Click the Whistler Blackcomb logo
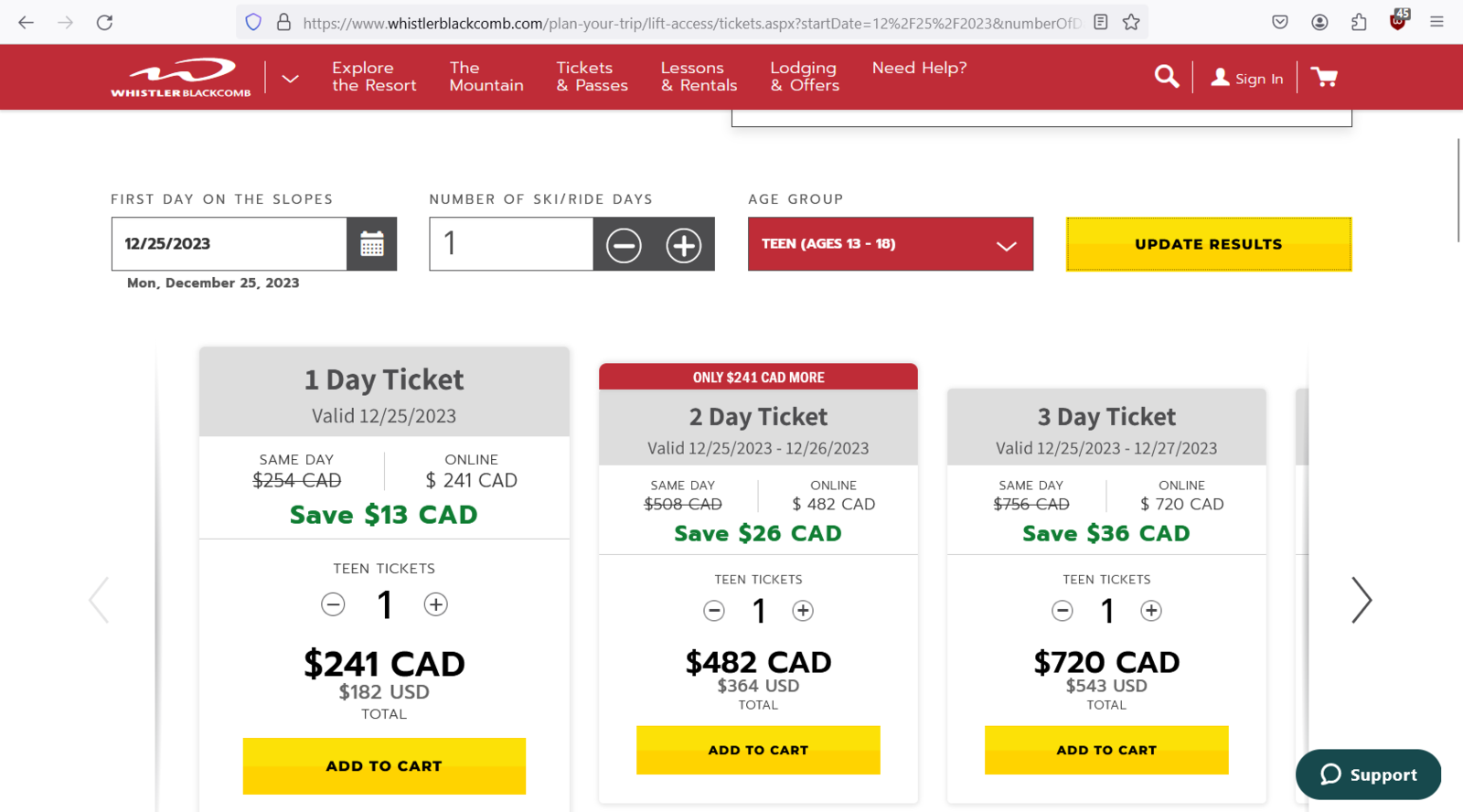 (181, 78)
